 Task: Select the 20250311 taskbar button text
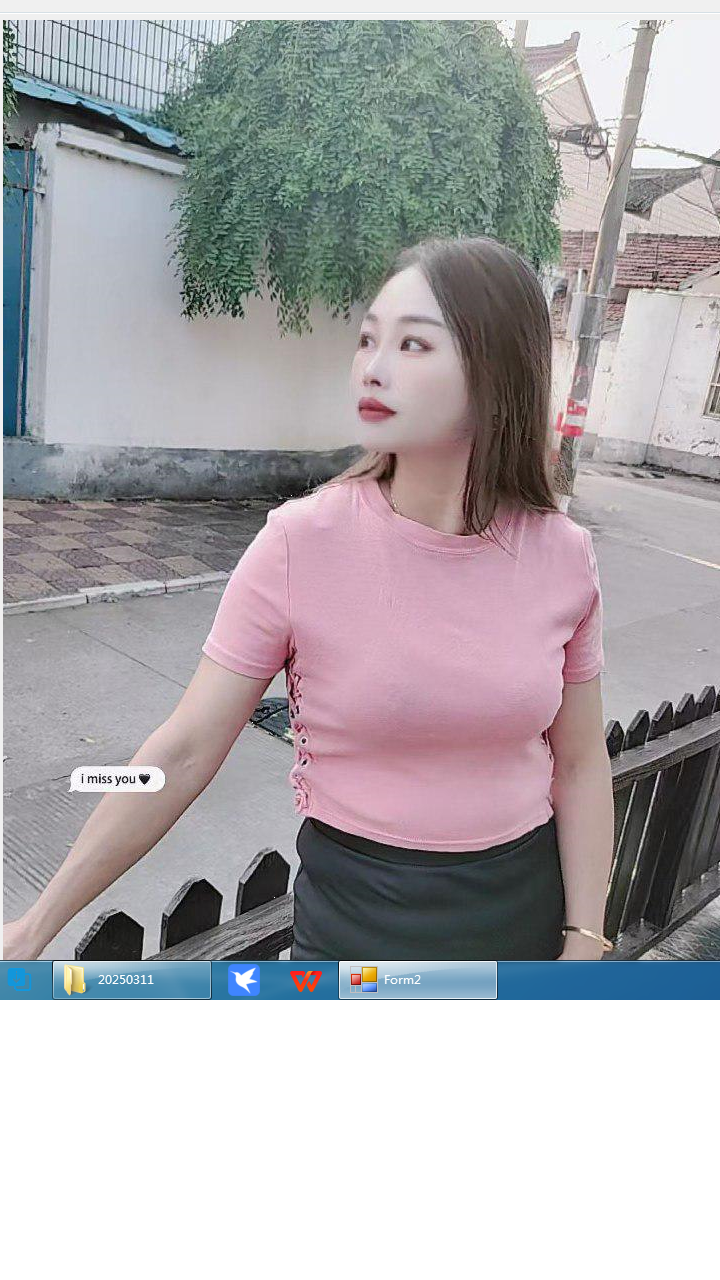126,980
